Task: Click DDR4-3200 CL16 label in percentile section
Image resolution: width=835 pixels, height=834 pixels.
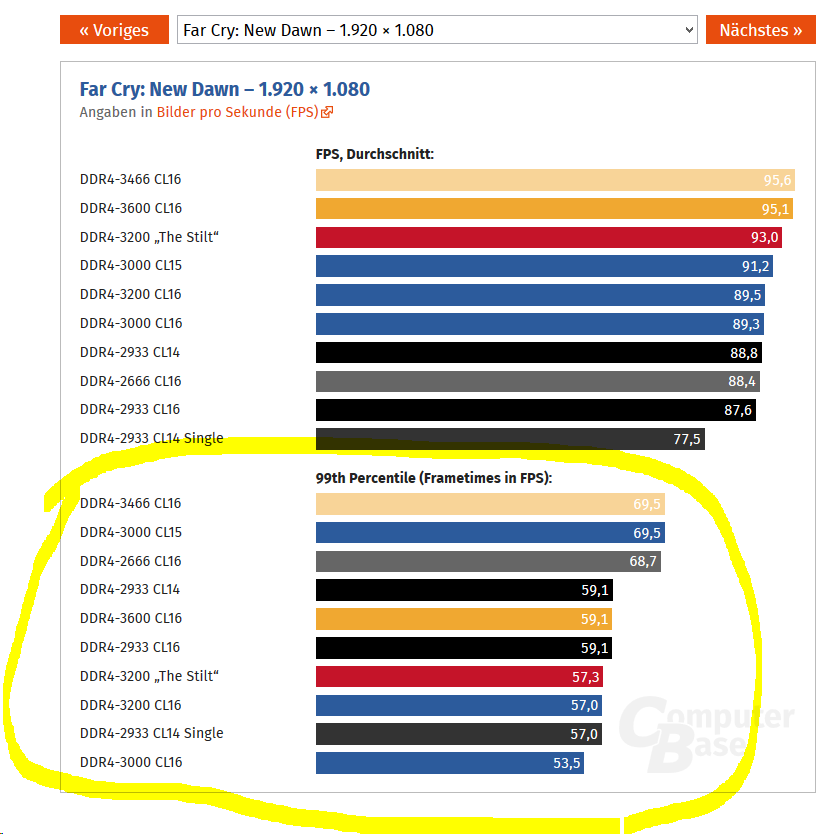Action: coord(130,705)
